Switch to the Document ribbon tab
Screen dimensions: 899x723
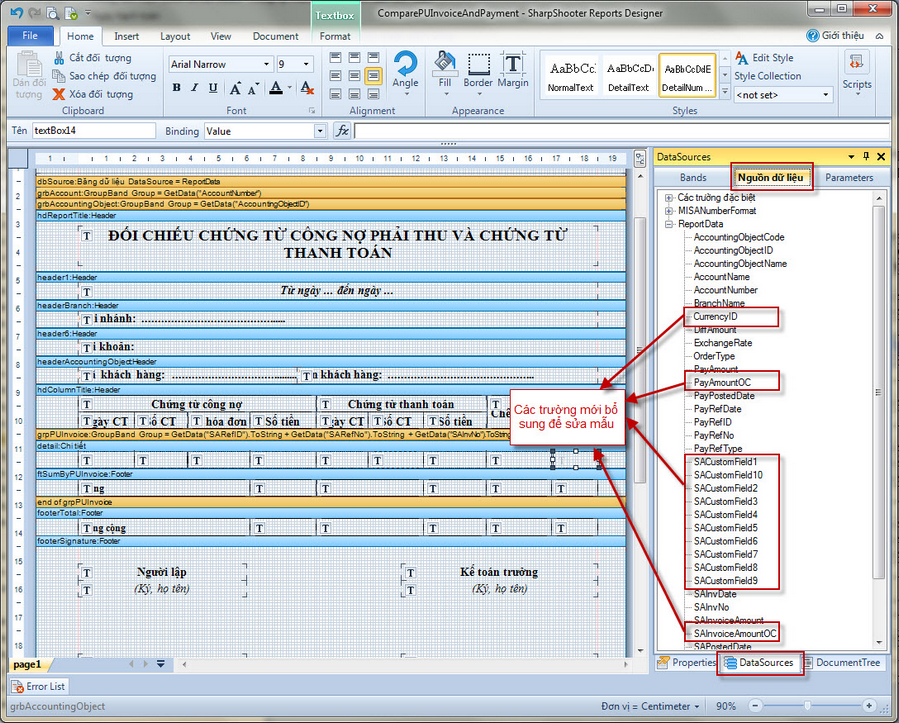276,36
